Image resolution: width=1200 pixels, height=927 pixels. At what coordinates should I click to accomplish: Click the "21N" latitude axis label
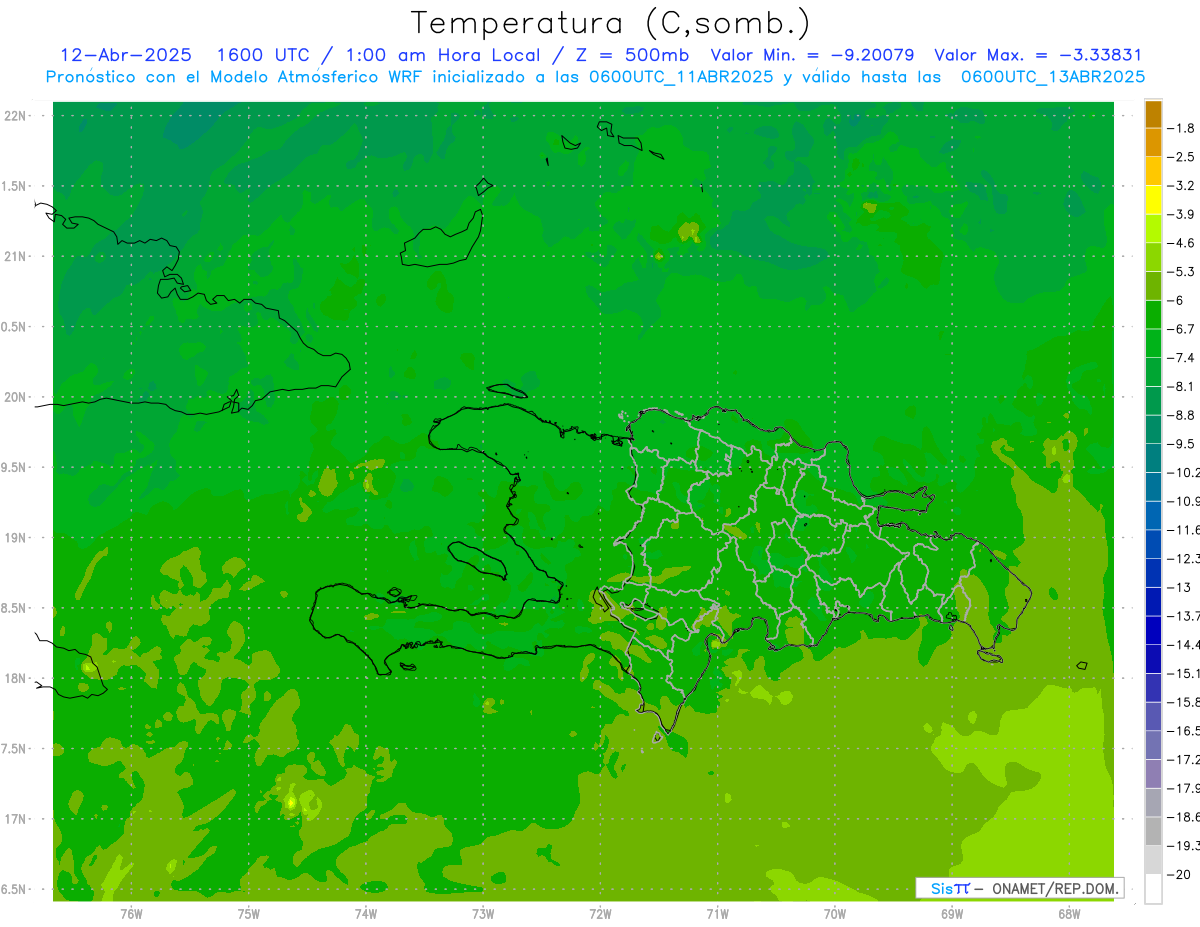tap(17, 257)
